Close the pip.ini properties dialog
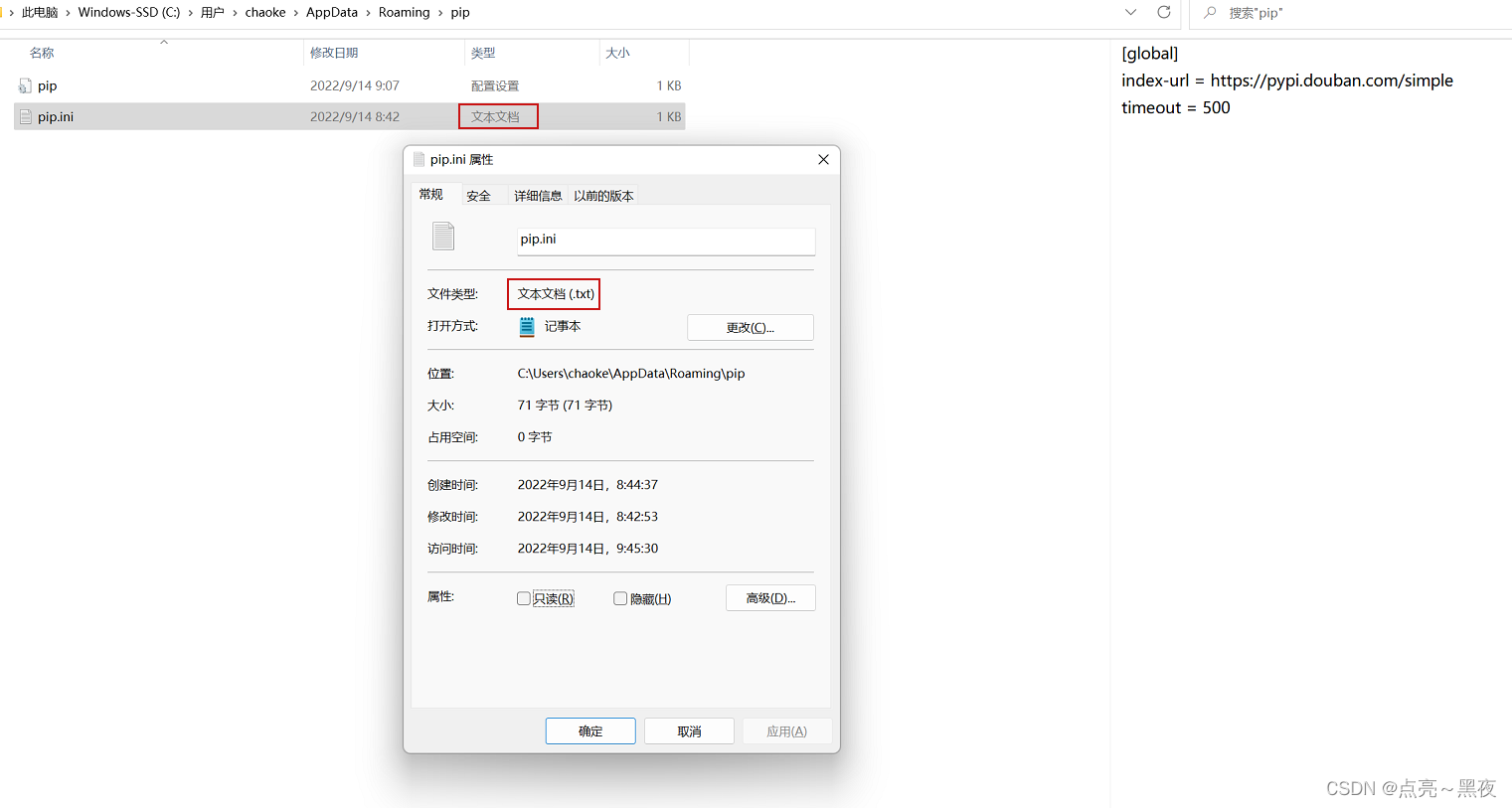 pyautogui.click(x=823, y=159)
